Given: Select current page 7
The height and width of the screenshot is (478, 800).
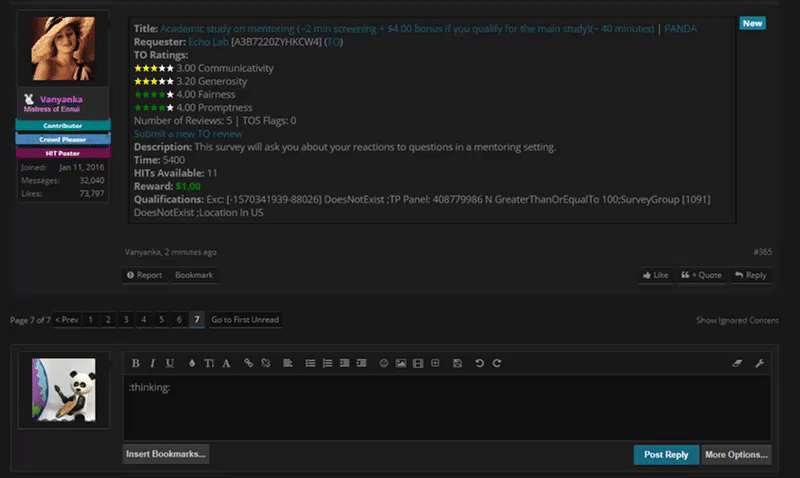Looking at the screenshot, I should pyautogui.click(x=197, y=320).
